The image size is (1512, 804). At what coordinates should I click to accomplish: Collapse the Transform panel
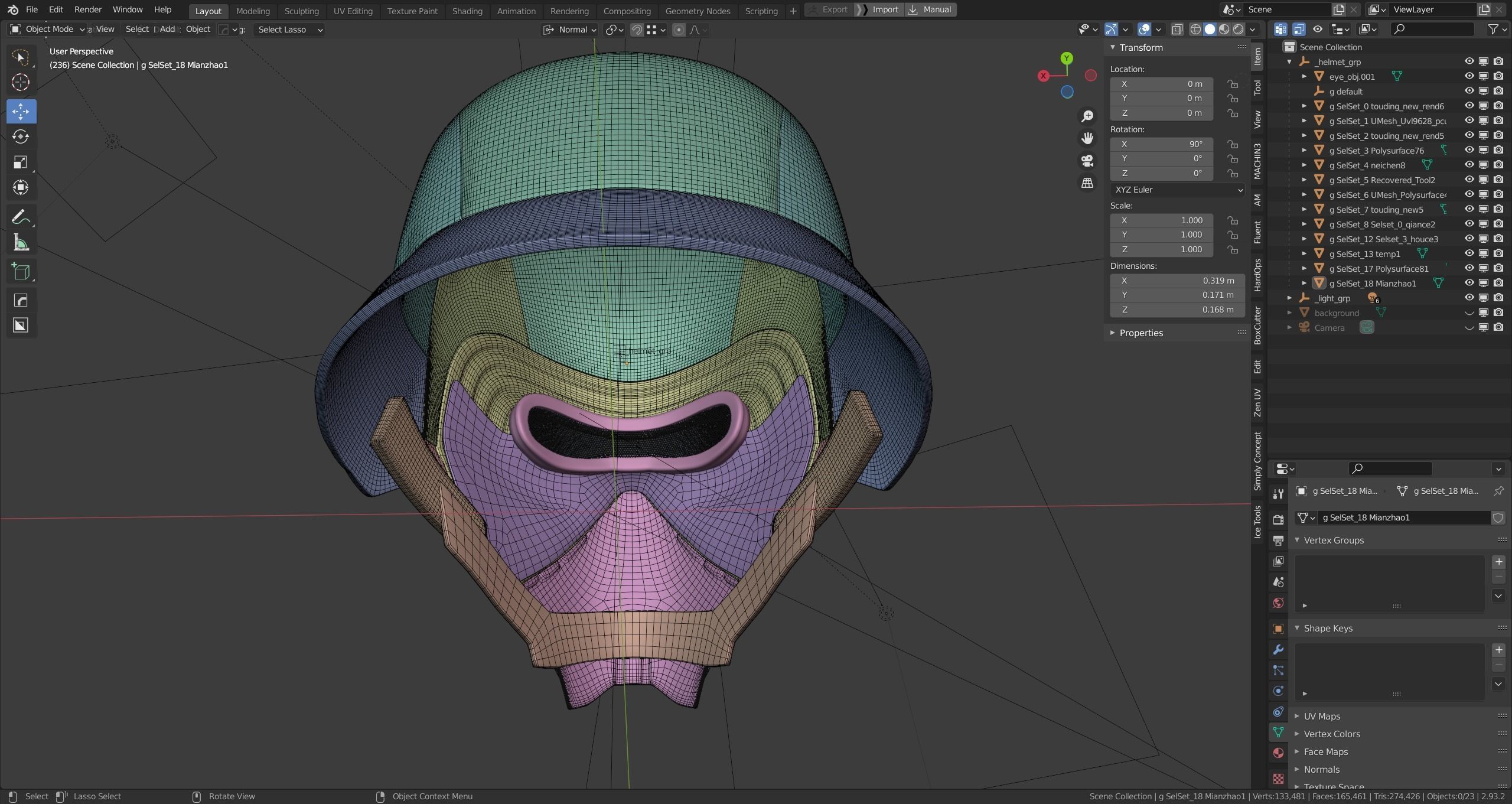pyautogui.click(x=1113, y=47)
